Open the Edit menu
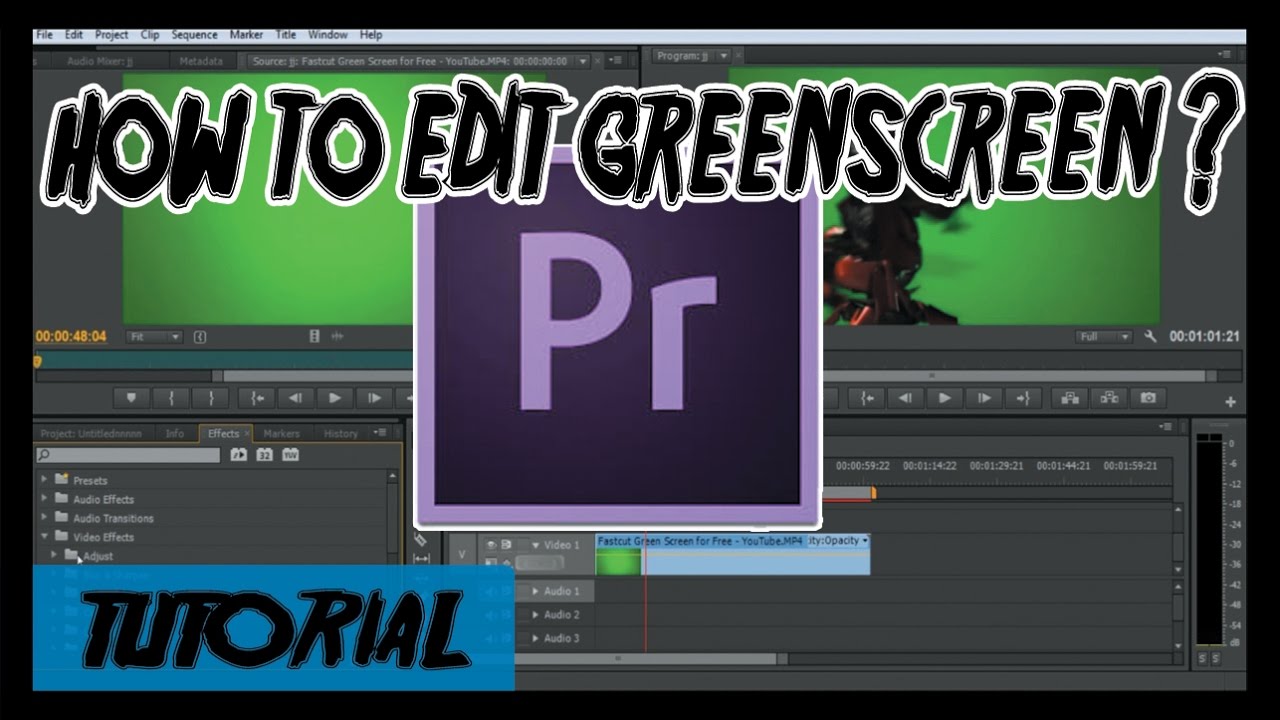The width and height of the screenshot is (1280, 720). click(74, 35)
